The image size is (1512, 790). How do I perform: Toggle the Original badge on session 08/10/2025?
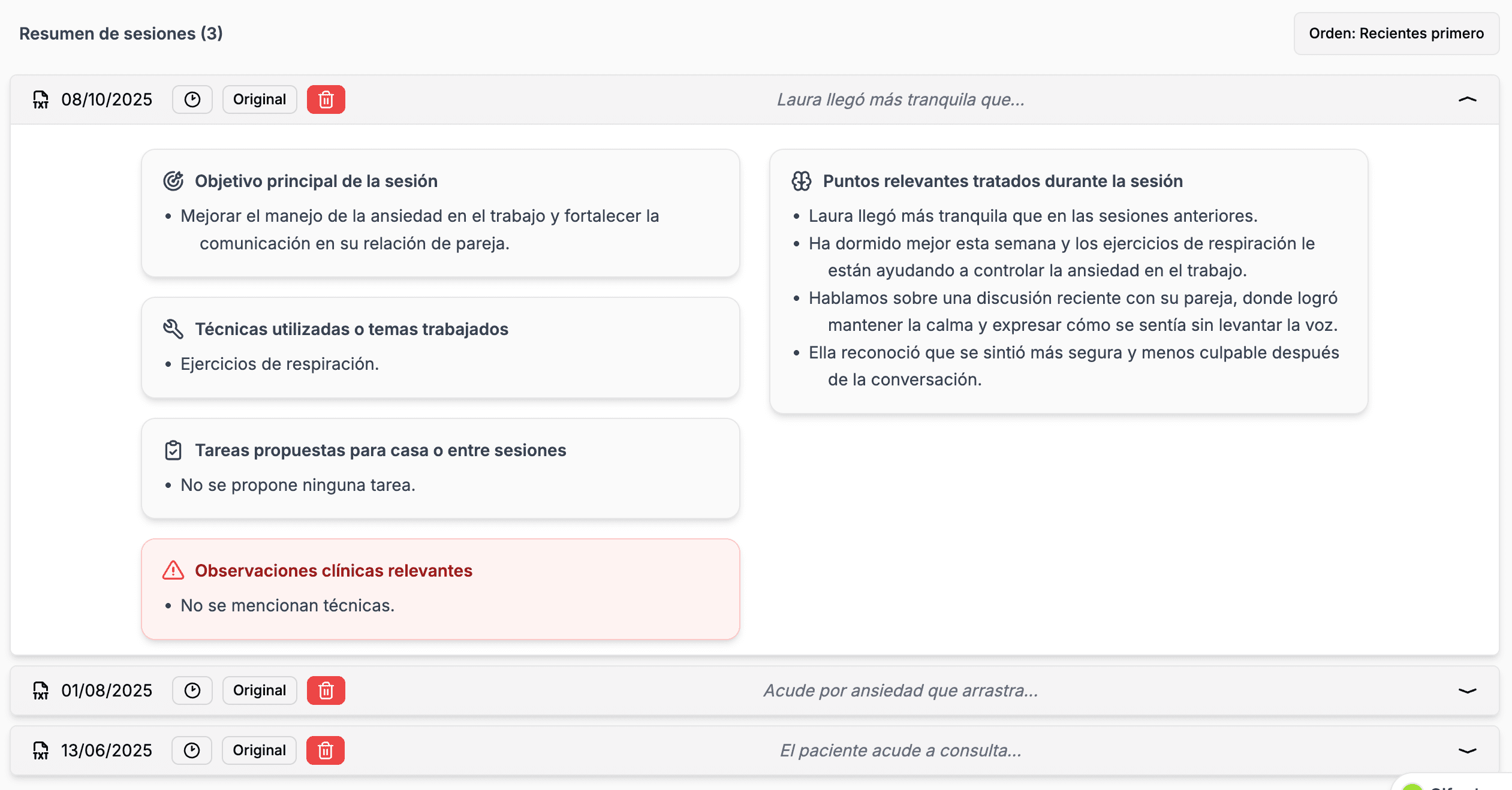coord(259,99)
